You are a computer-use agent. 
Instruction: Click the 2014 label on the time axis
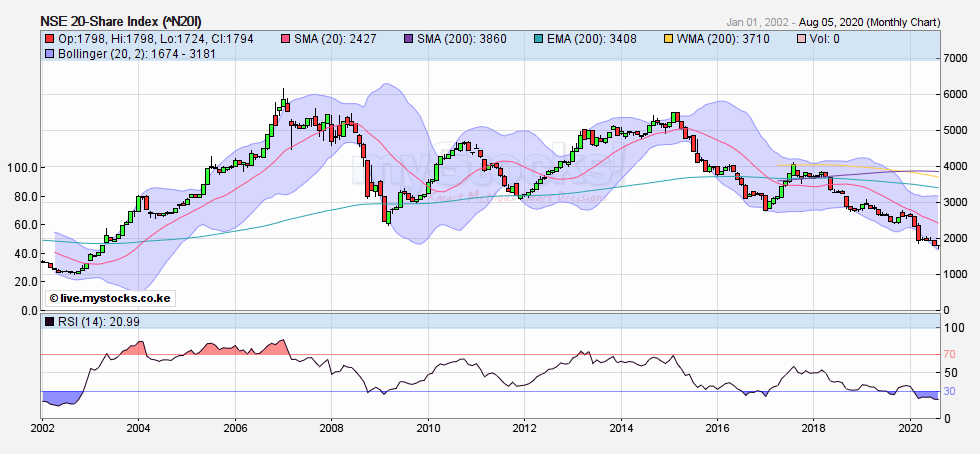tap(621, 428)
